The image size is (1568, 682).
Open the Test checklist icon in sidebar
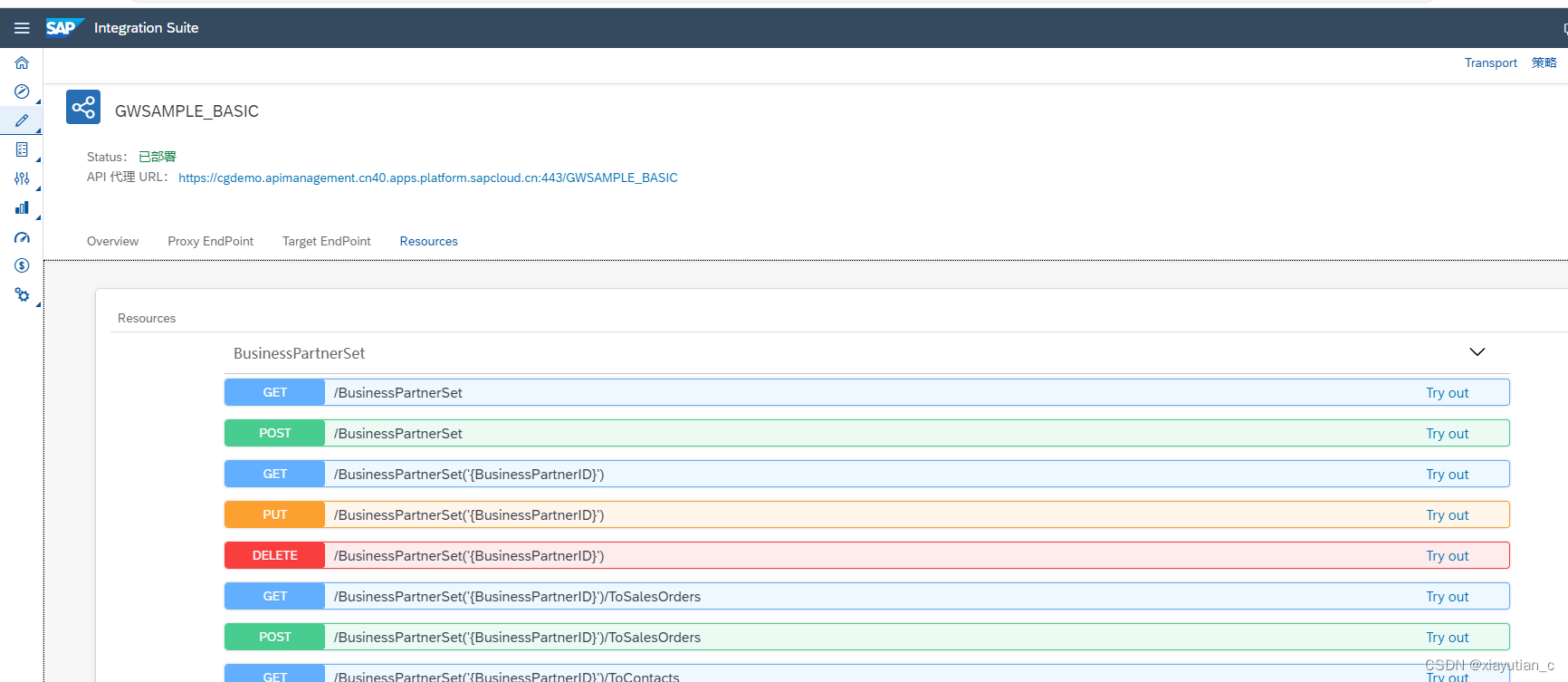22,149
